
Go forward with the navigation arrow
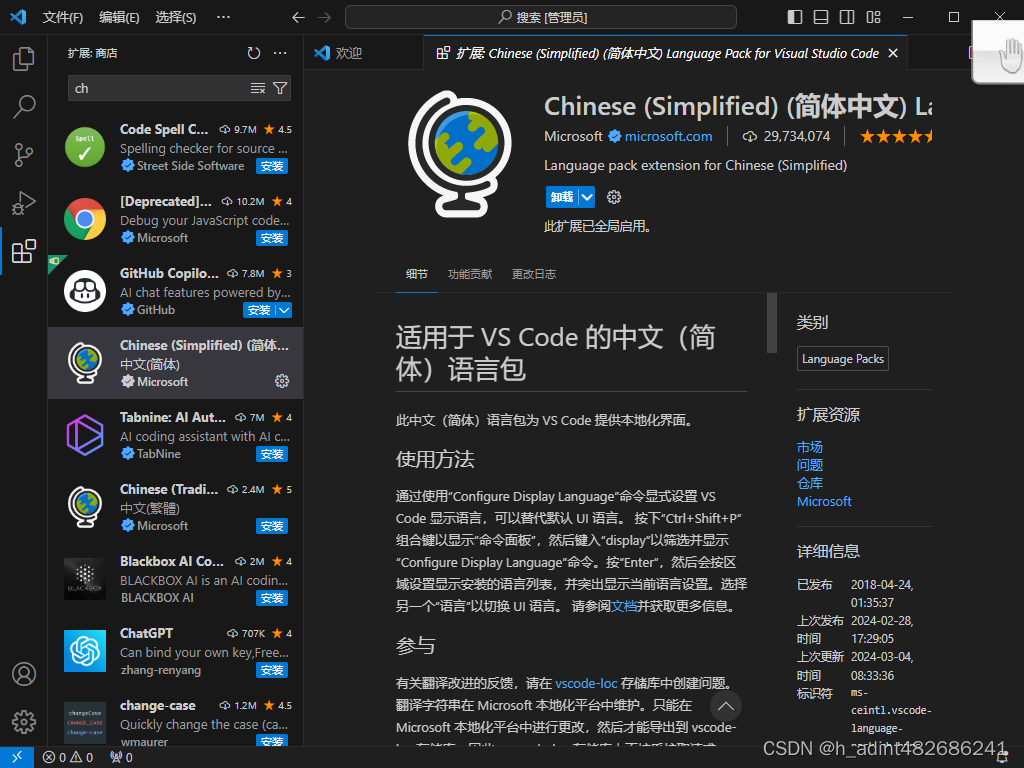pyautogui.click(x=325, y=17)
